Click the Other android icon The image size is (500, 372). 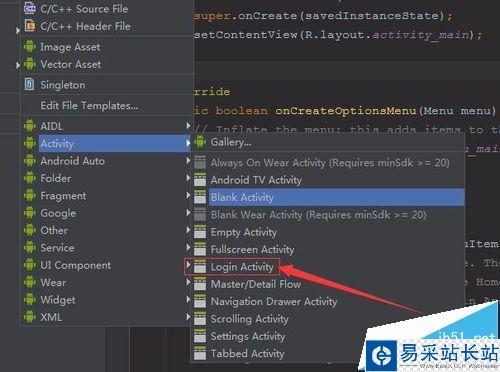[30, 230]
